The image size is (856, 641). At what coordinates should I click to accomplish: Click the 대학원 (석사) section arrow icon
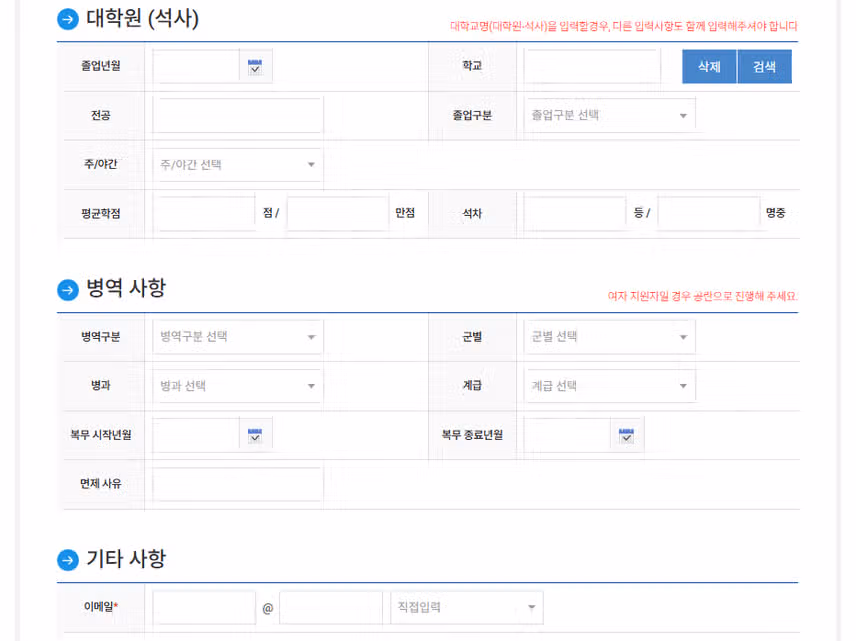[68, 19]
